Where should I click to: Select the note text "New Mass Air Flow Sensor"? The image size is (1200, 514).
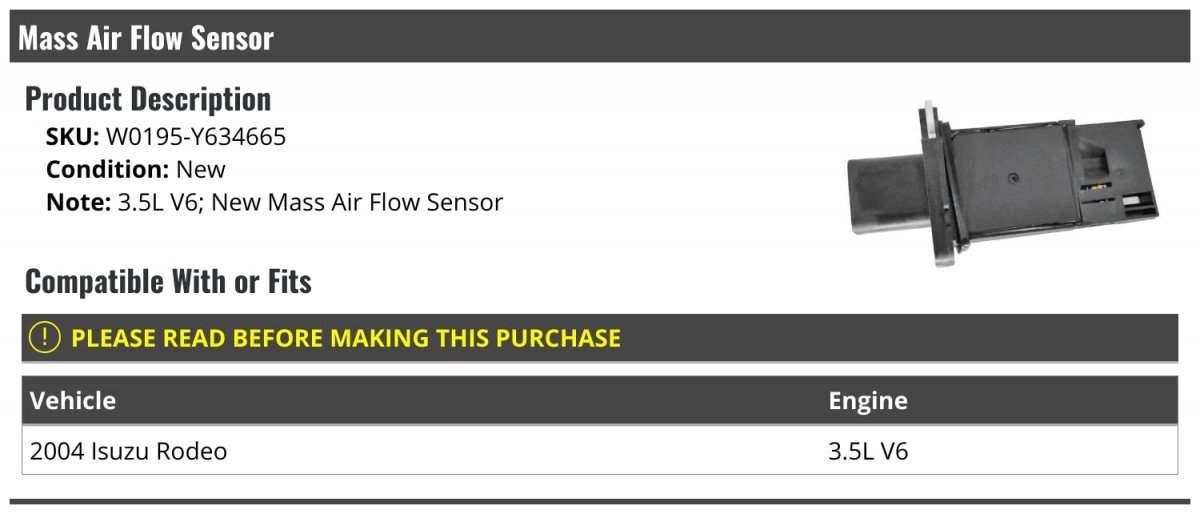click(358, 203)
